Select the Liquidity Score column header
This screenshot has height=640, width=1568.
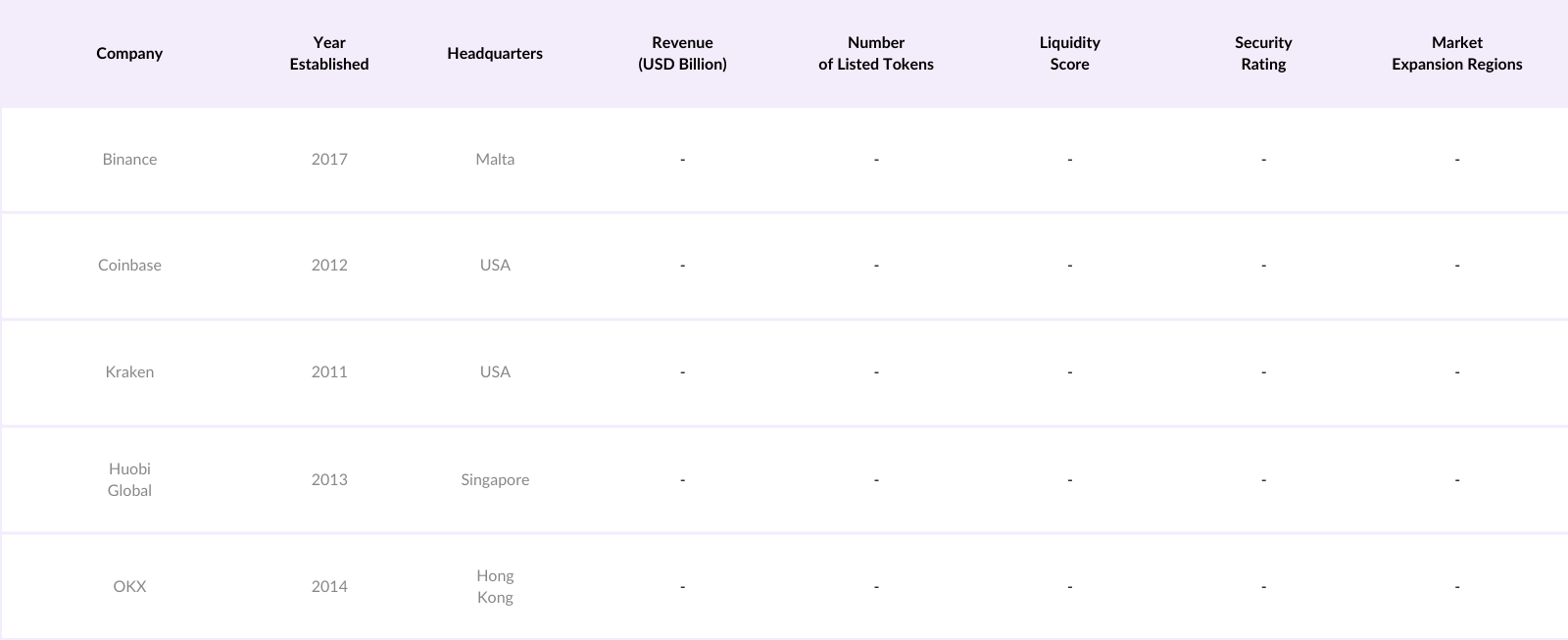click(x=1069, y=54)
